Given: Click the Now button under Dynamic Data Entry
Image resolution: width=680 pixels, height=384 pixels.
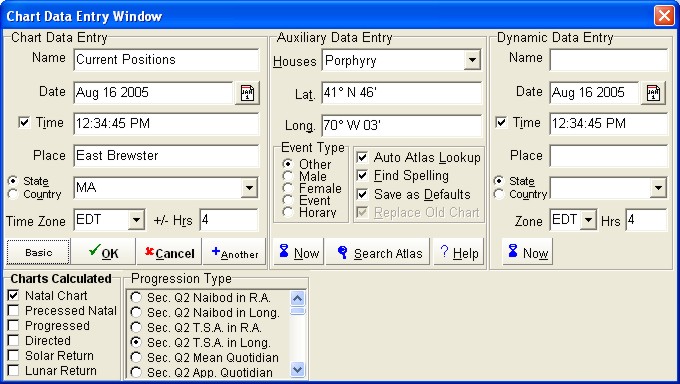Looking at the screenshot, I should click(528, 252).
